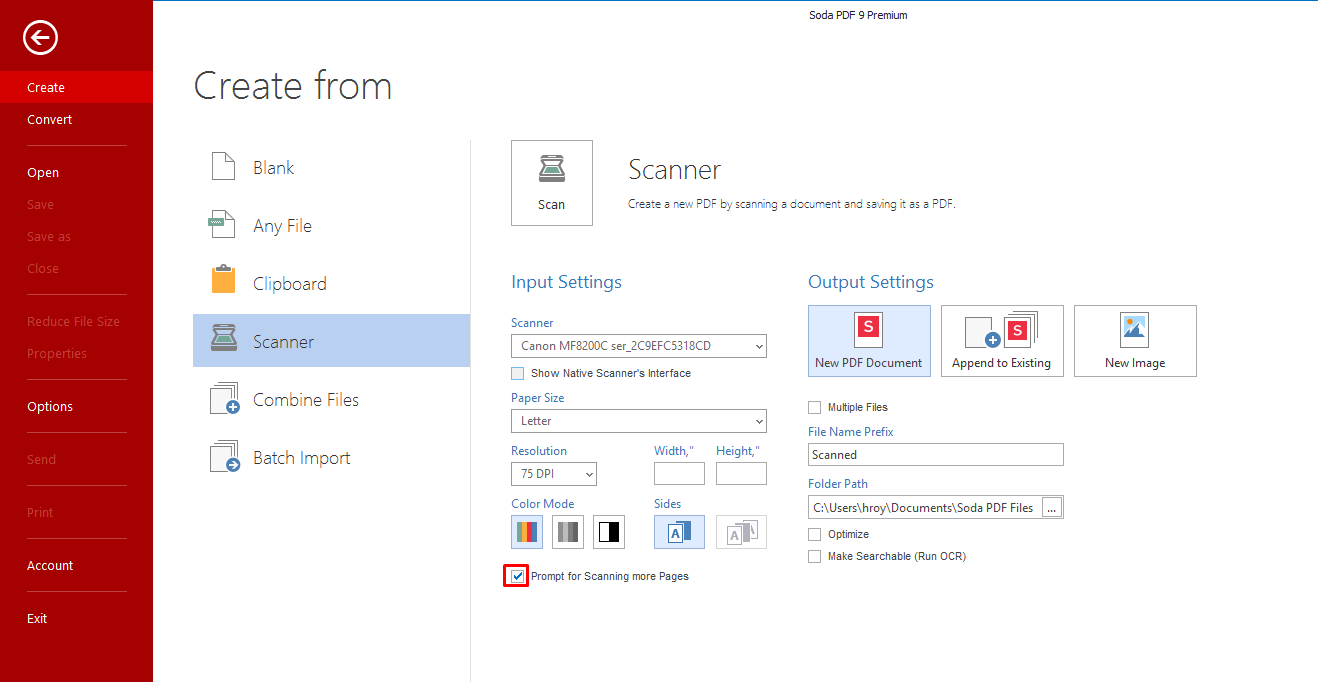Expand the Paper Size dropdown

click(638, 421)
